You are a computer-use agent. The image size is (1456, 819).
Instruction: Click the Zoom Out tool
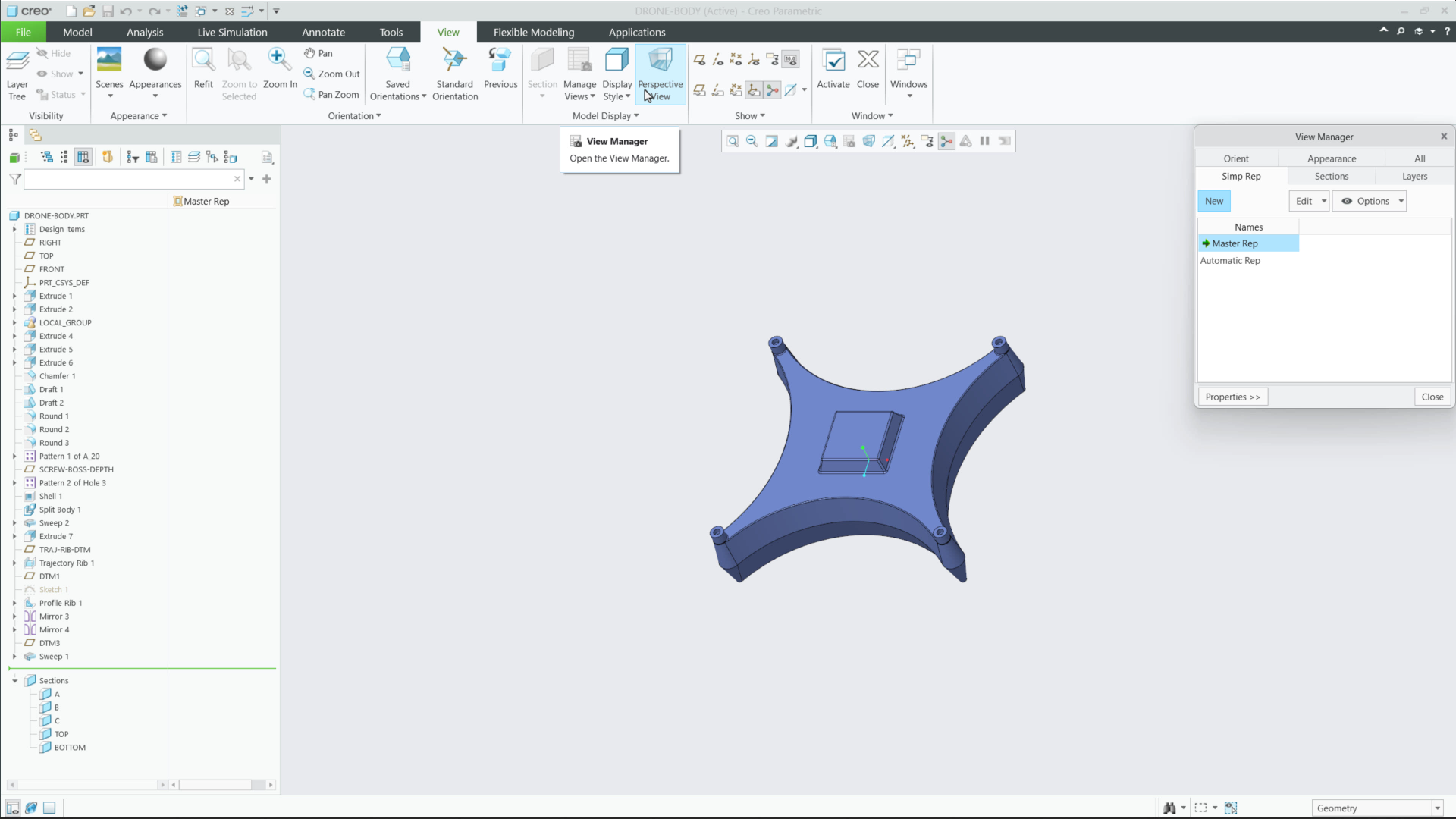(331, 74)
